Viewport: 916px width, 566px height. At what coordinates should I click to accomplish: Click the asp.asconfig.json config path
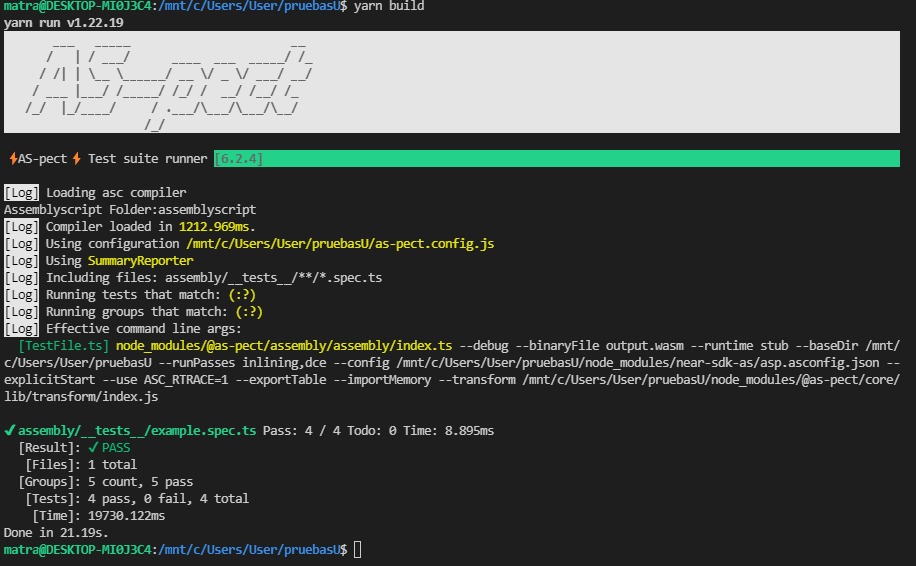tap(638, 363)
